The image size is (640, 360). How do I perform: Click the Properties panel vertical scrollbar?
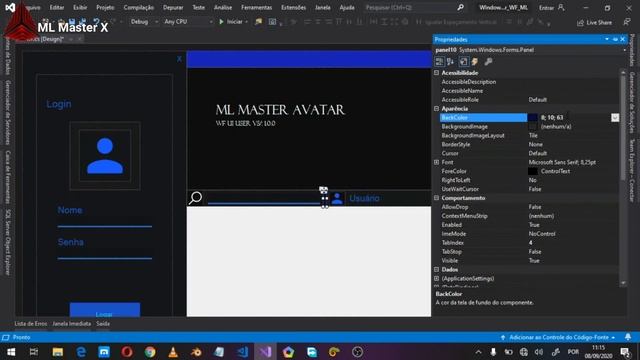click(x=623, y=178)
